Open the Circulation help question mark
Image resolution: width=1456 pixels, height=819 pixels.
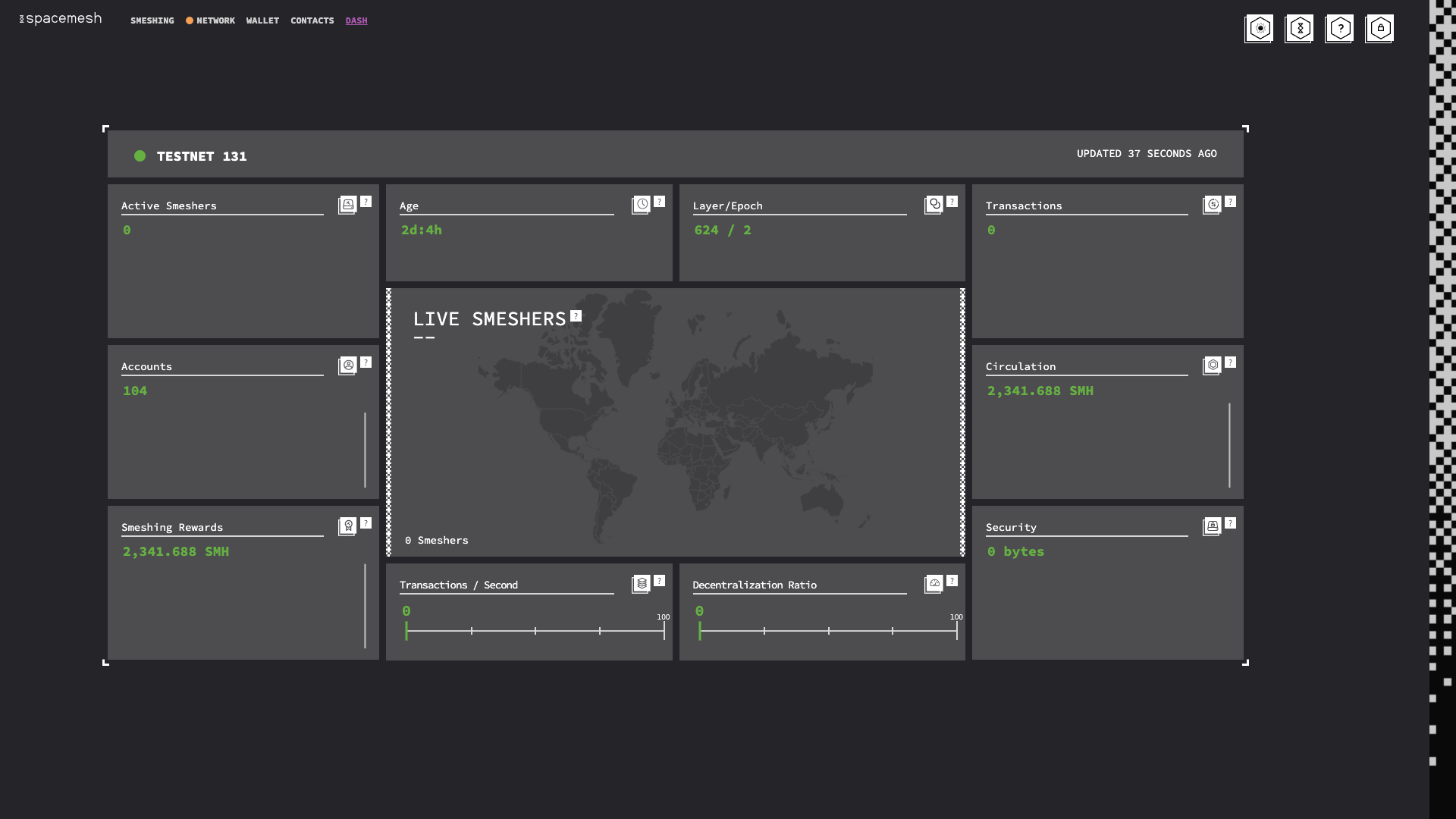[x=1231, y=362]
